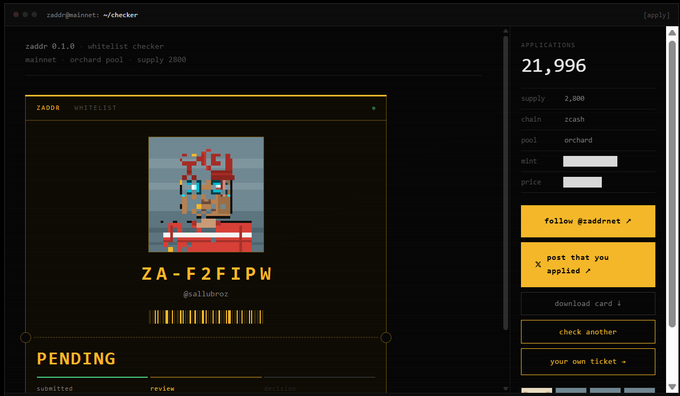The width and height of the screenshot is (680, 396).
Task: Click the X logo icon on post button
Action: click(538, 264)
